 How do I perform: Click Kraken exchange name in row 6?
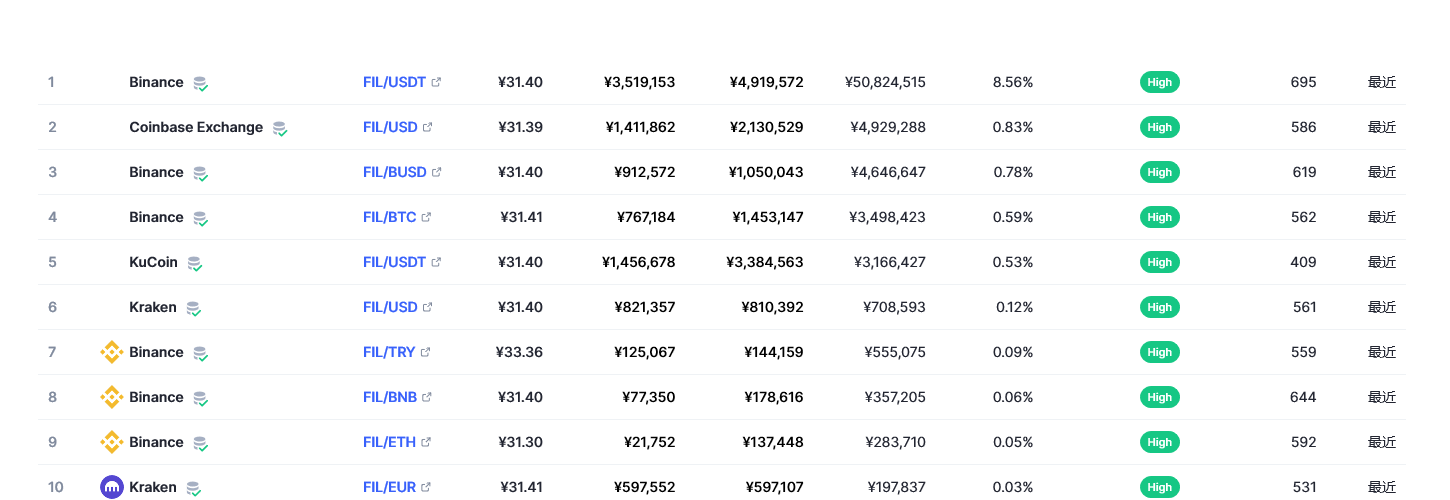point(153,307)
